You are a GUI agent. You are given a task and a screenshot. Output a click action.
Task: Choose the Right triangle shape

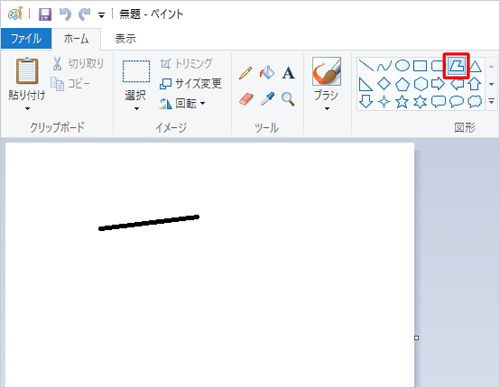(366, 84)
